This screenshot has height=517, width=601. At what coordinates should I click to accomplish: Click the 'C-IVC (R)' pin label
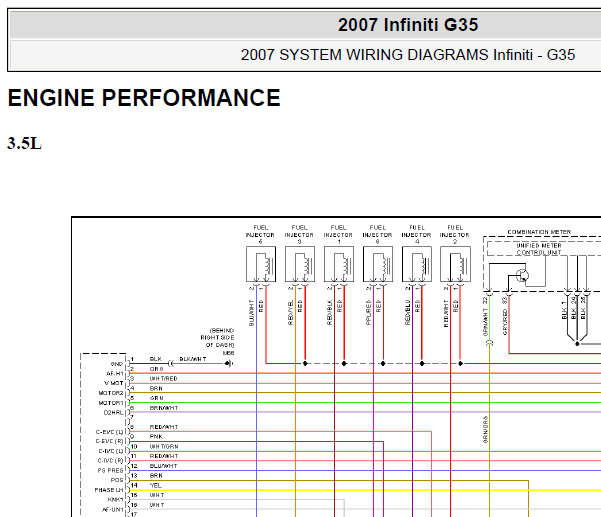(x=111, y=460)
